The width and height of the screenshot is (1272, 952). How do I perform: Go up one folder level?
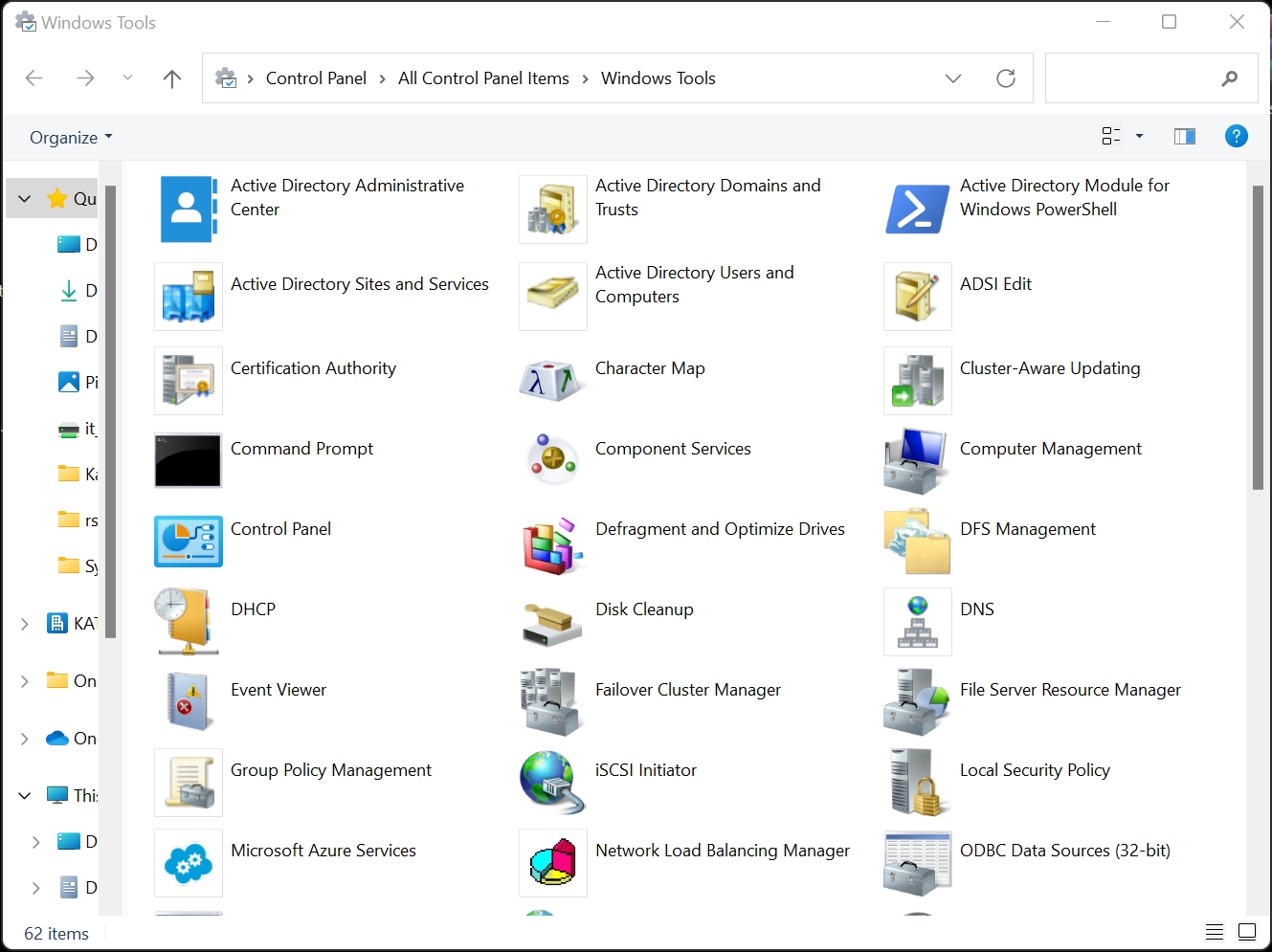pyautogui.click(x=172, y=78)
